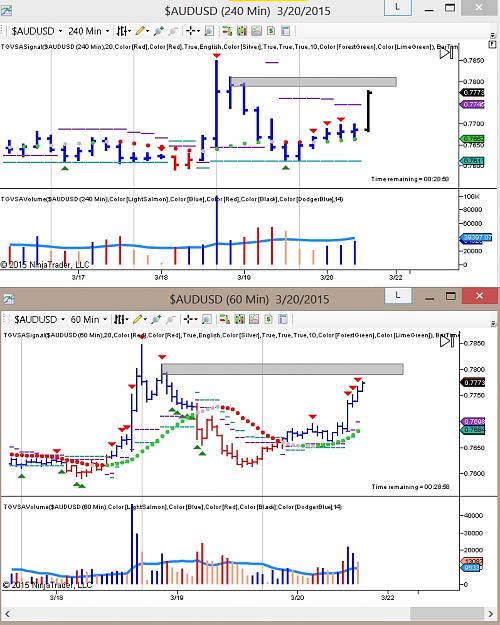Click the horizontal scrollbar right arrow
Viewport: 500px width, 625px height.
tap(491, 614)
